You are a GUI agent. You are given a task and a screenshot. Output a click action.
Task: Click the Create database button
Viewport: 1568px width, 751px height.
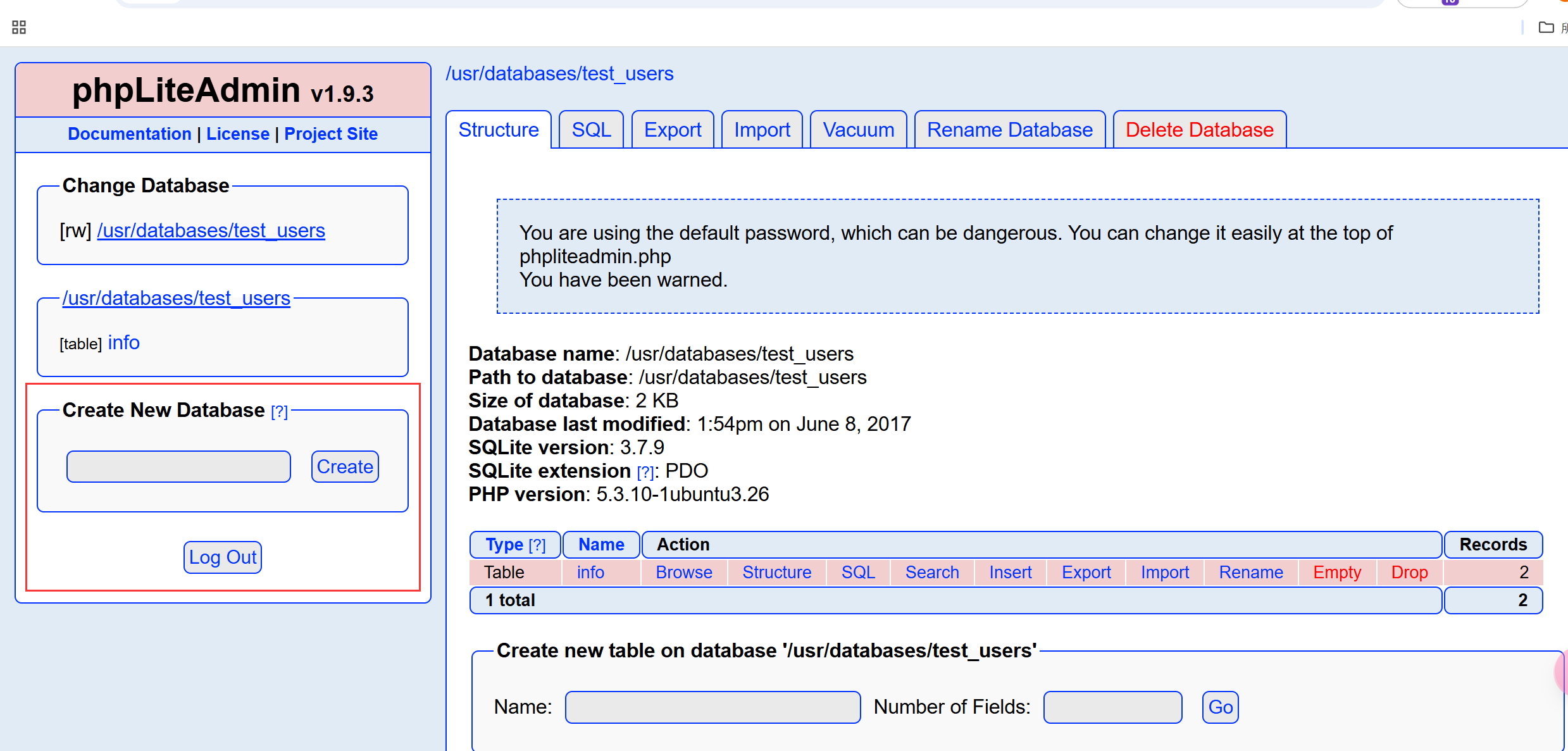point(345,467)
